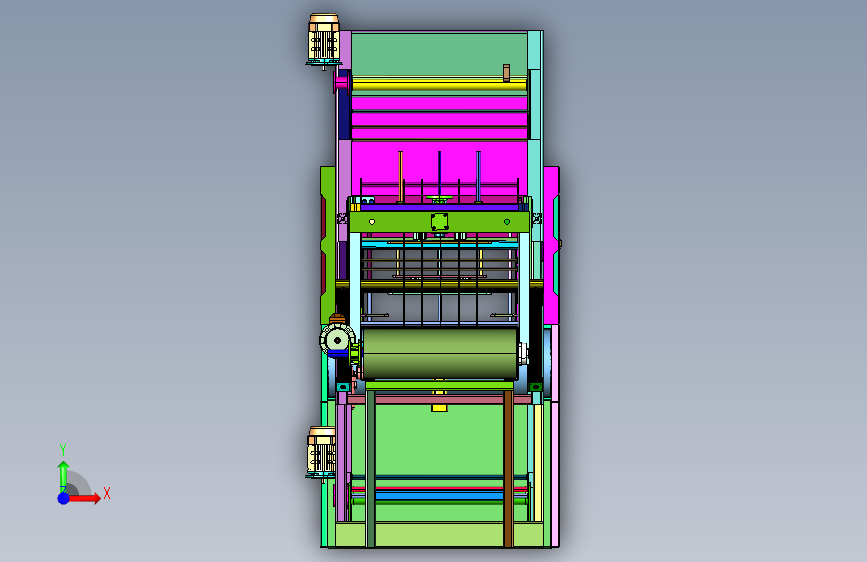The height and width of the screenshot is (562, 867).
Task: Click the square green plate on the crossbeam center
Action: [x=440, y=222]
